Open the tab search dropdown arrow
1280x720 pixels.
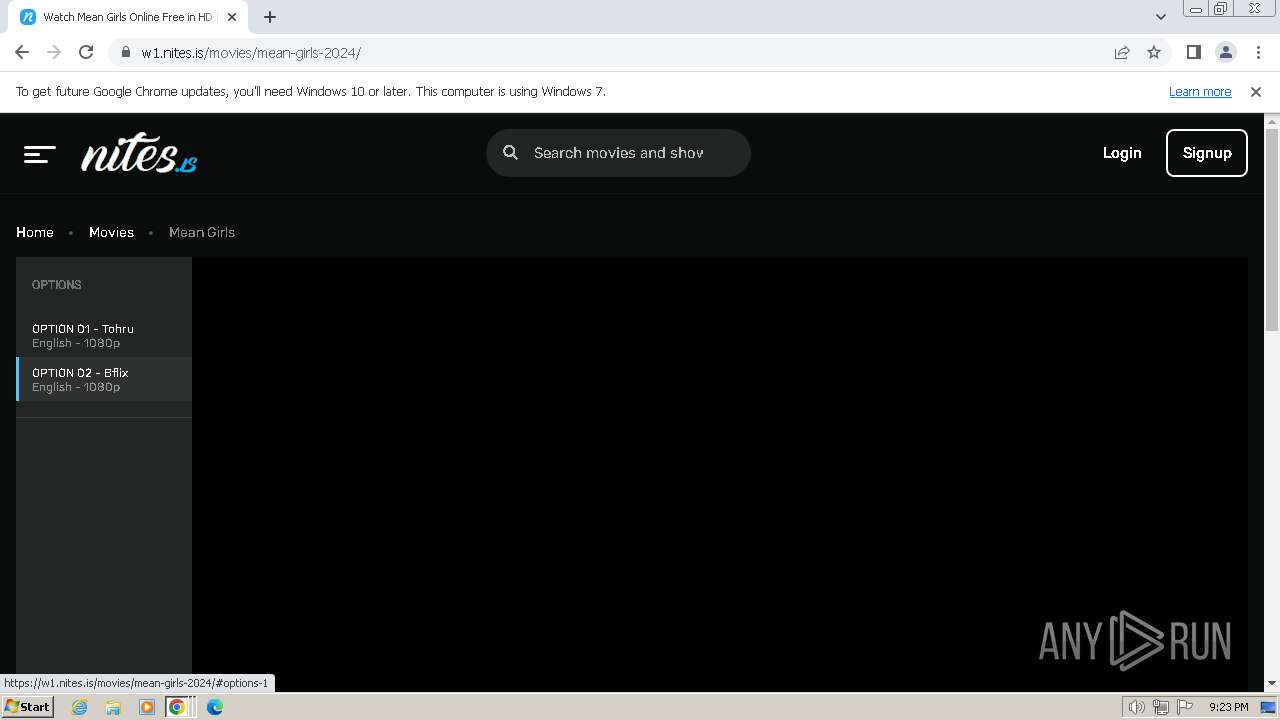[x=1160, y=17]
